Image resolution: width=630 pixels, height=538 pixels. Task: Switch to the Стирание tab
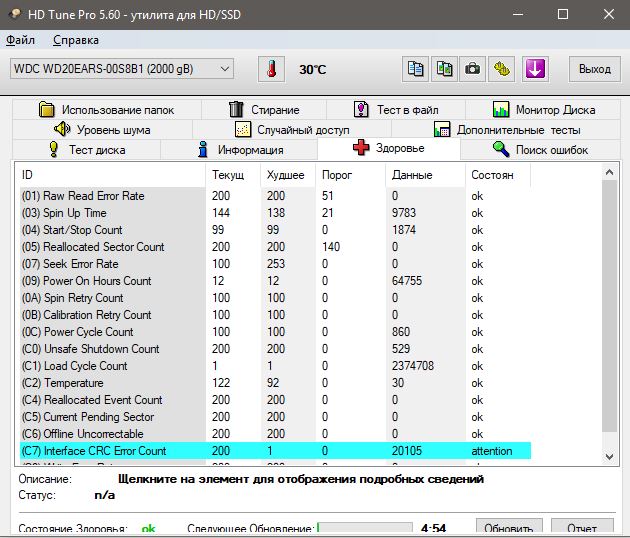[x=264, y=109]
